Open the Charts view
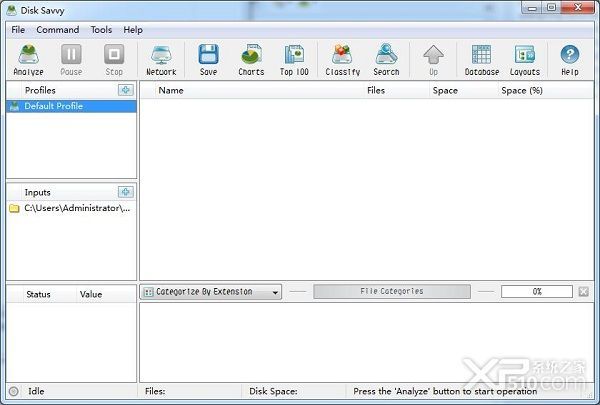Screen dimensions: 600x405 (251, 60)
